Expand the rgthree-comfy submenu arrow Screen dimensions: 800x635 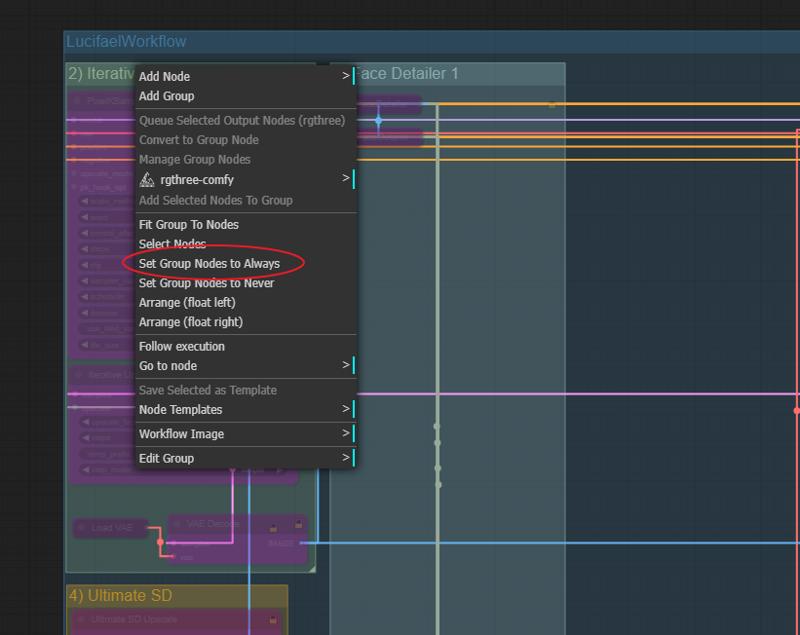[x=346, y=178]
